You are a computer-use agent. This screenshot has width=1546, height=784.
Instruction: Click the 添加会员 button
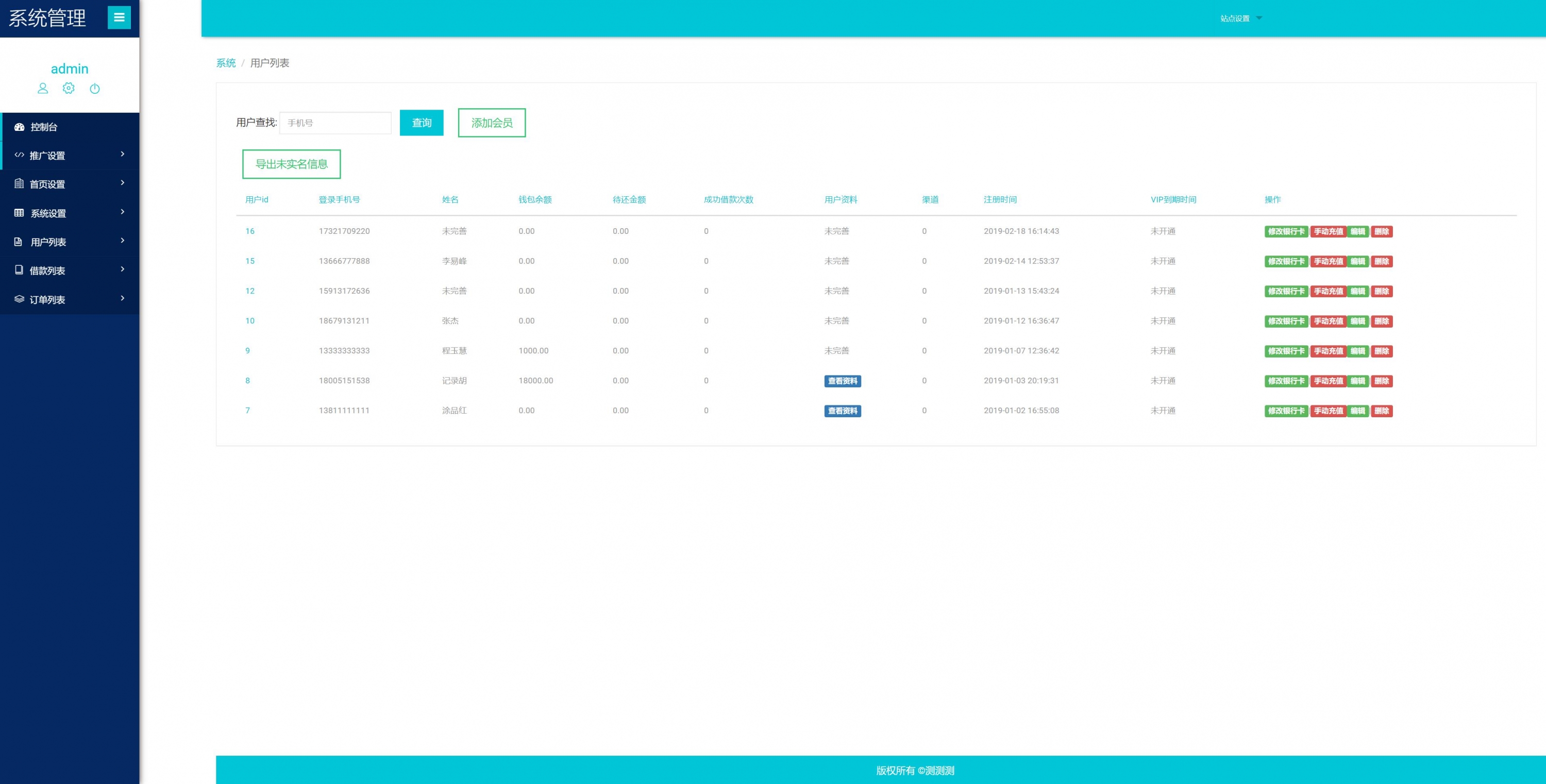(x=492, y=123)
